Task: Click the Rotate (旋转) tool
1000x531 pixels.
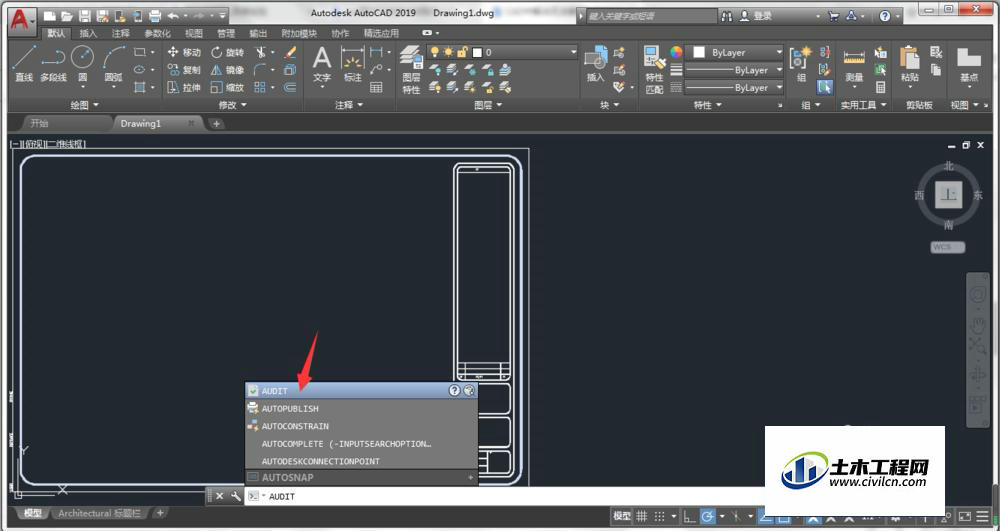Action: pos(227,52)
